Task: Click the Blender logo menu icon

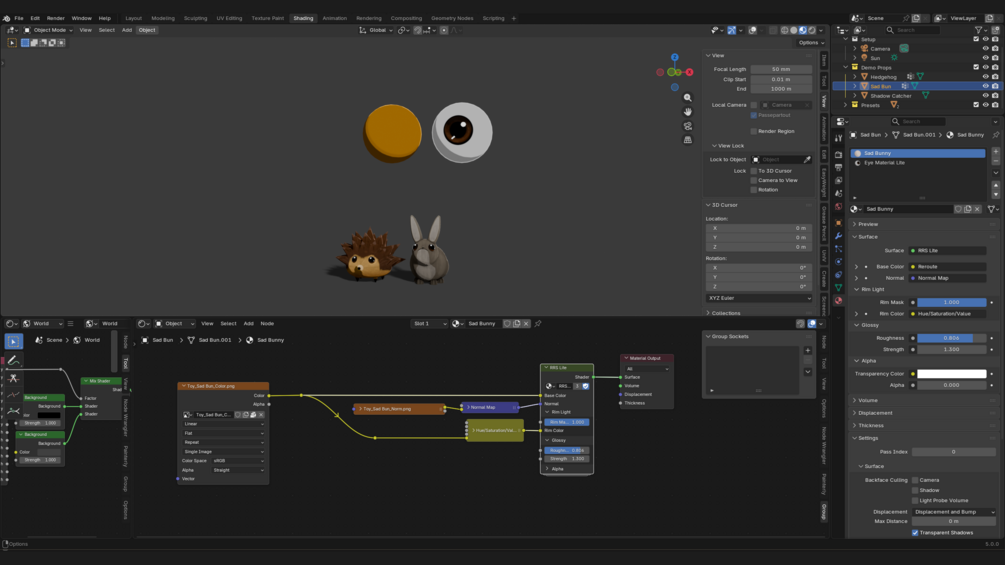Action: [6, 18]
